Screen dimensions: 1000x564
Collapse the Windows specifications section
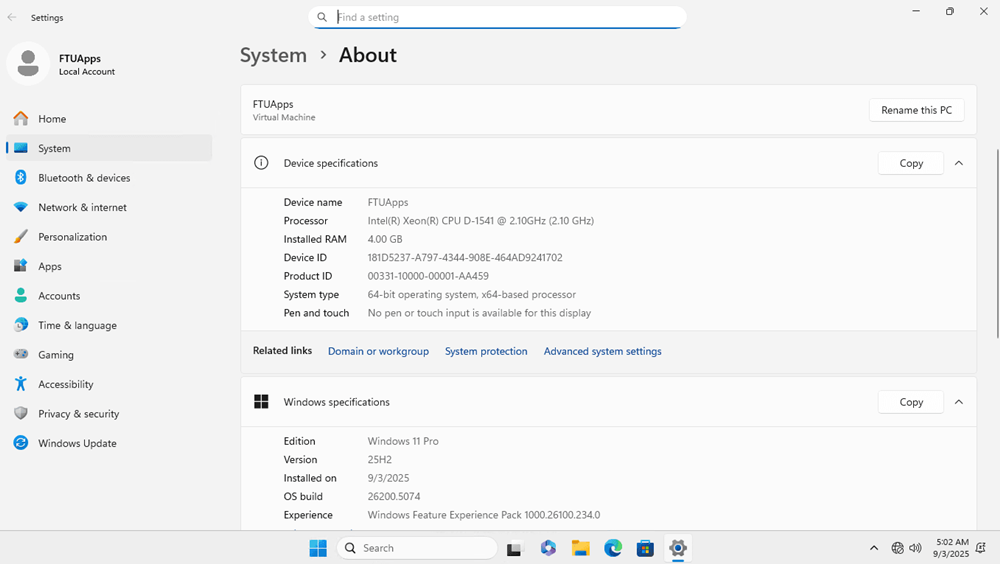pos(958,402)
